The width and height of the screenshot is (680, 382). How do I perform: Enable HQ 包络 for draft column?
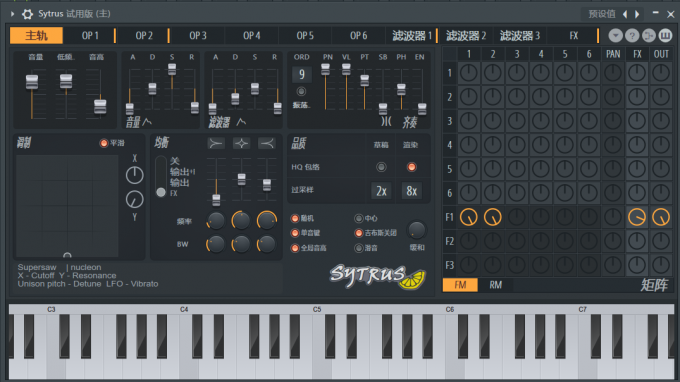click(381, 167)
